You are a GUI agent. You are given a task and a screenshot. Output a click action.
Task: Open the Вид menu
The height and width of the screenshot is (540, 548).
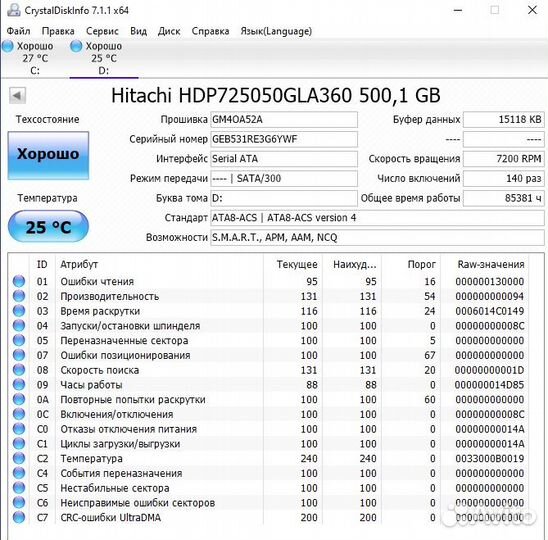pyautogui.click(x=138, y=31)
